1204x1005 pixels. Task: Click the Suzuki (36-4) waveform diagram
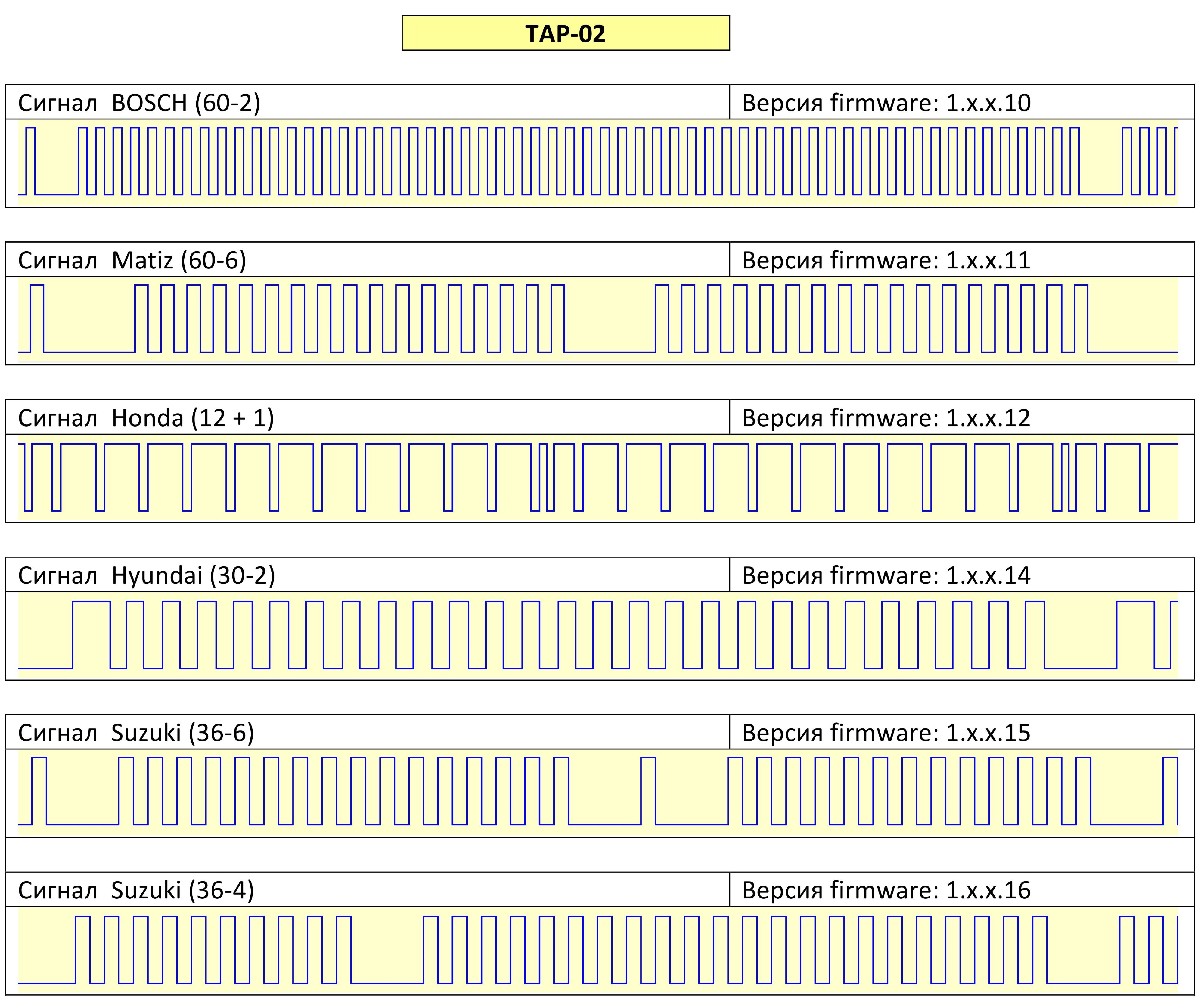(x=598, y=950)
